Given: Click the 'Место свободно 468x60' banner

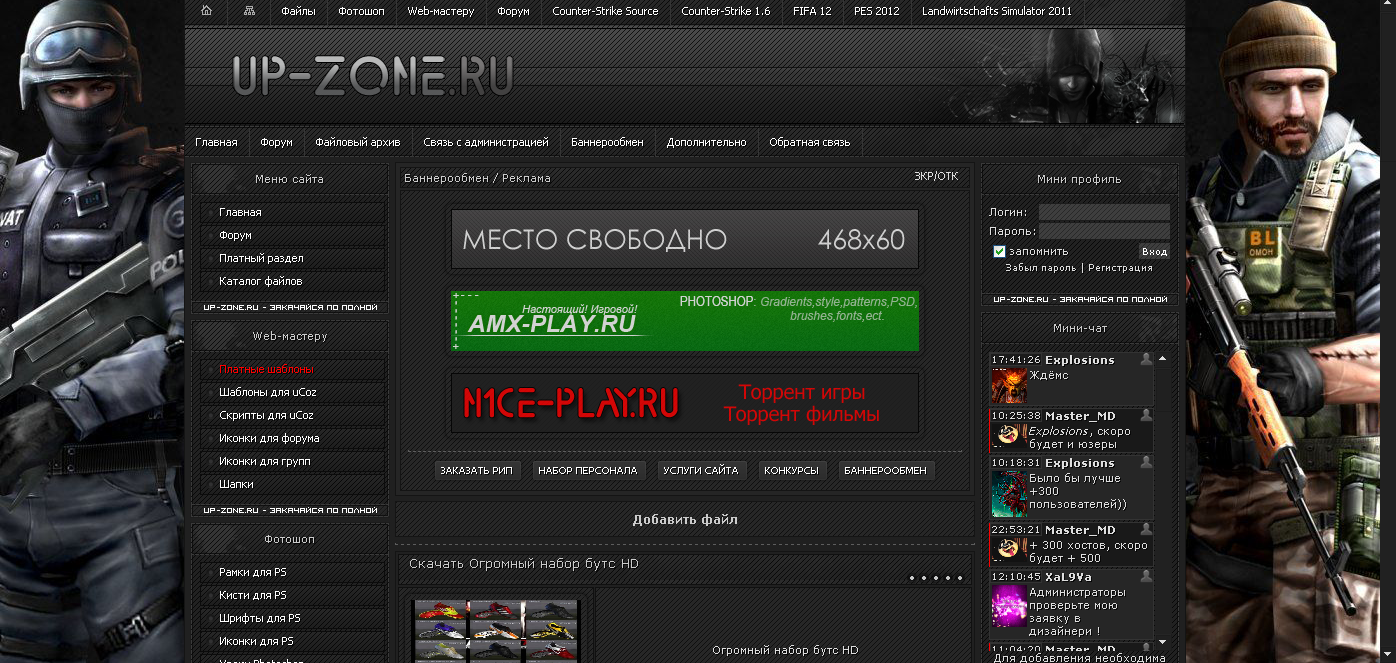Looking at the screenshot, I should point(685,239).
